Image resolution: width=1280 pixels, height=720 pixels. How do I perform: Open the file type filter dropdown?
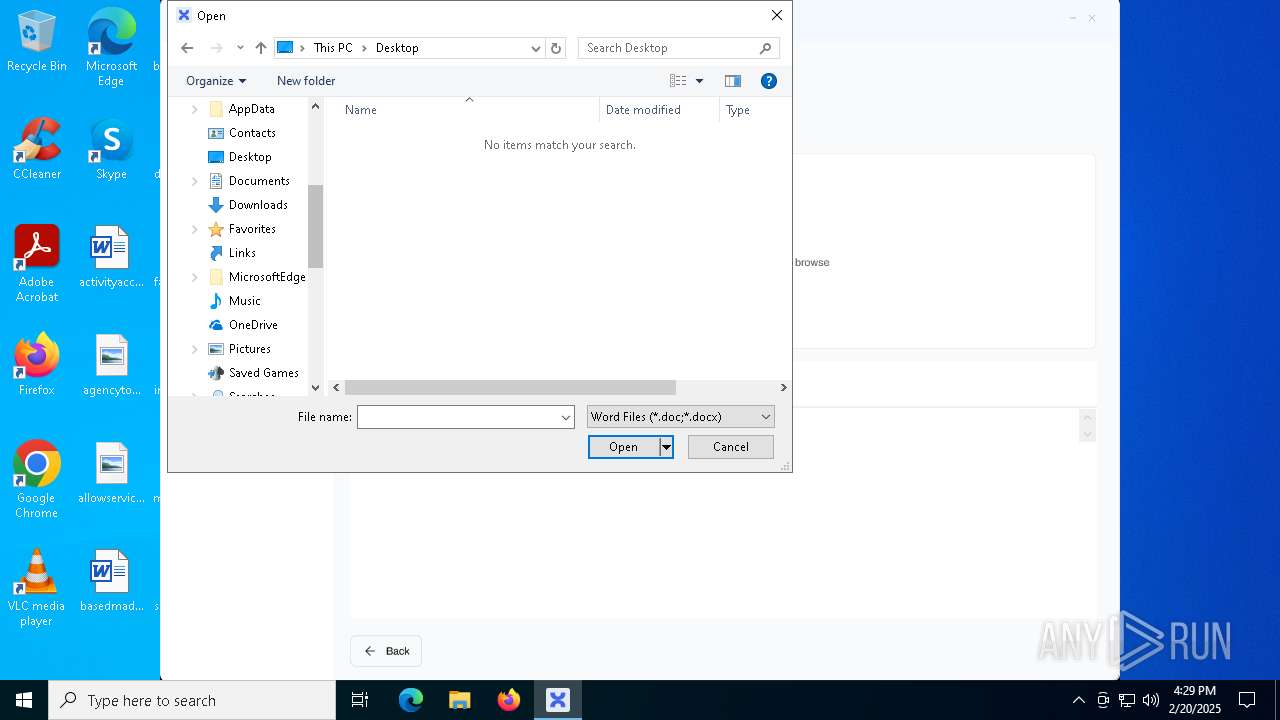tap(680, 417)
